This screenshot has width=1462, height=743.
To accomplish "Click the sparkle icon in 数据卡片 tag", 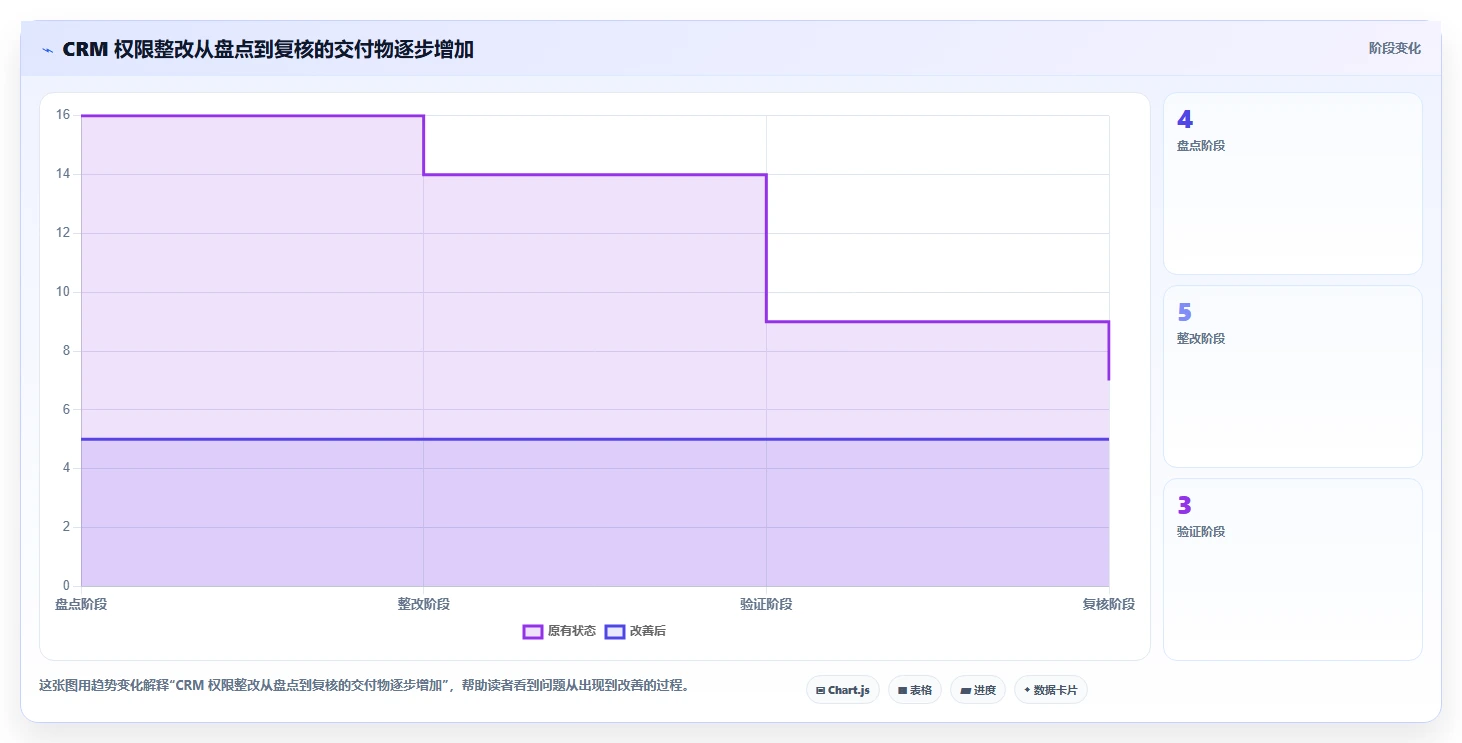I will (1027, 690).
